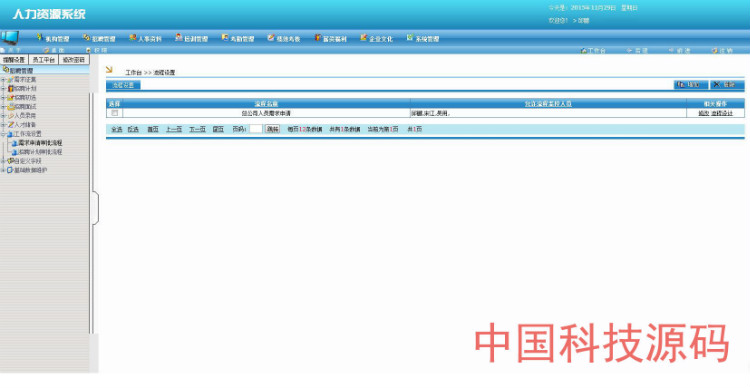The image size is (750, 388).
Task: Go to 下一页 next page
Action: tap(197, 129)
